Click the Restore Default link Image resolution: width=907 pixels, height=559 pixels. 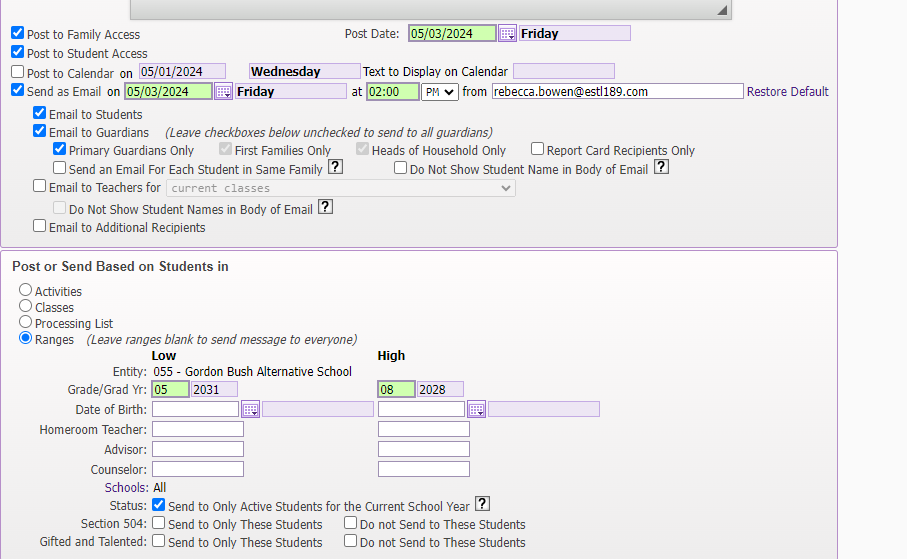(787, 91)
